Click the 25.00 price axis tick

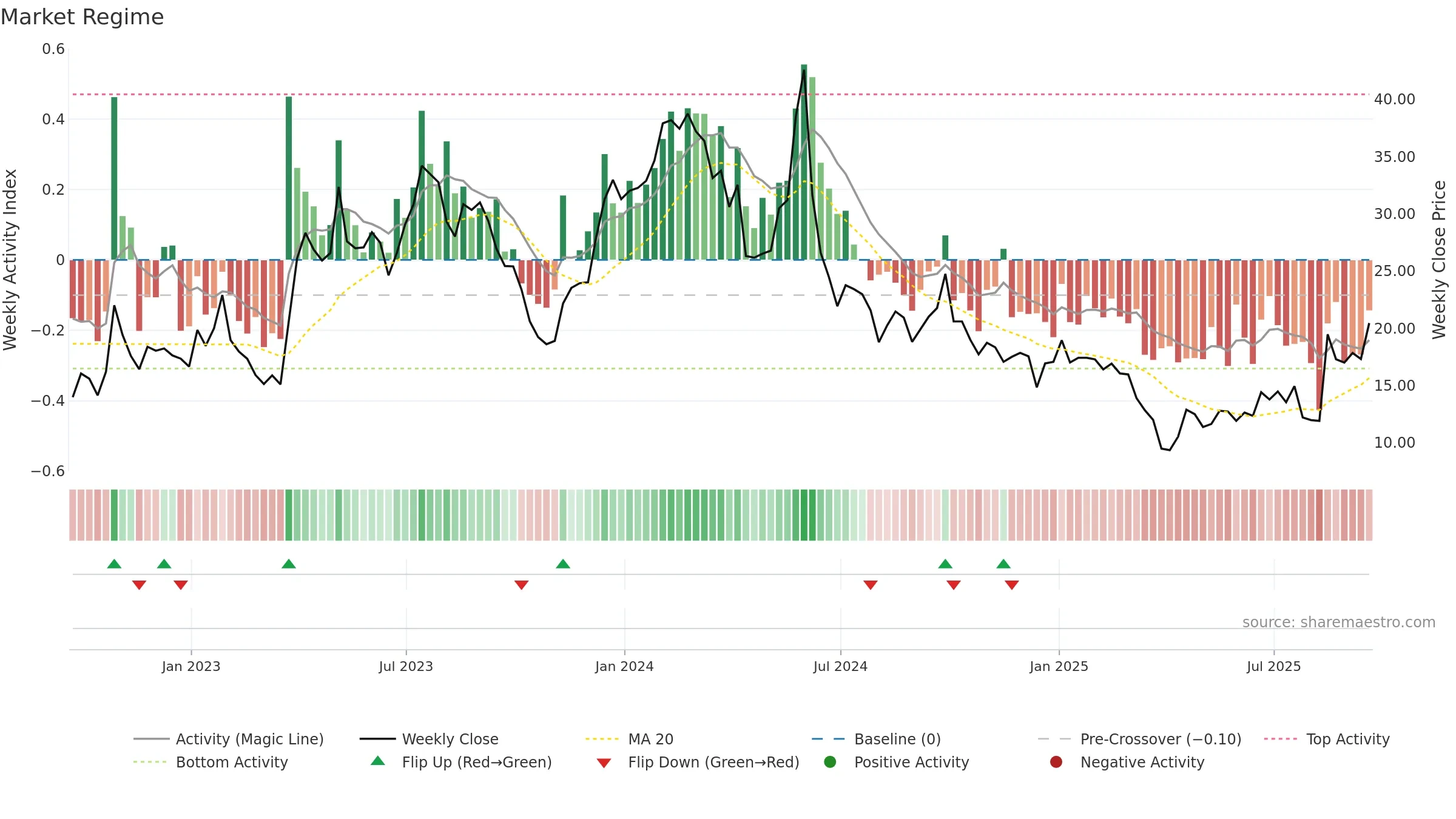pyautogui.click(x=1394, y=271)
